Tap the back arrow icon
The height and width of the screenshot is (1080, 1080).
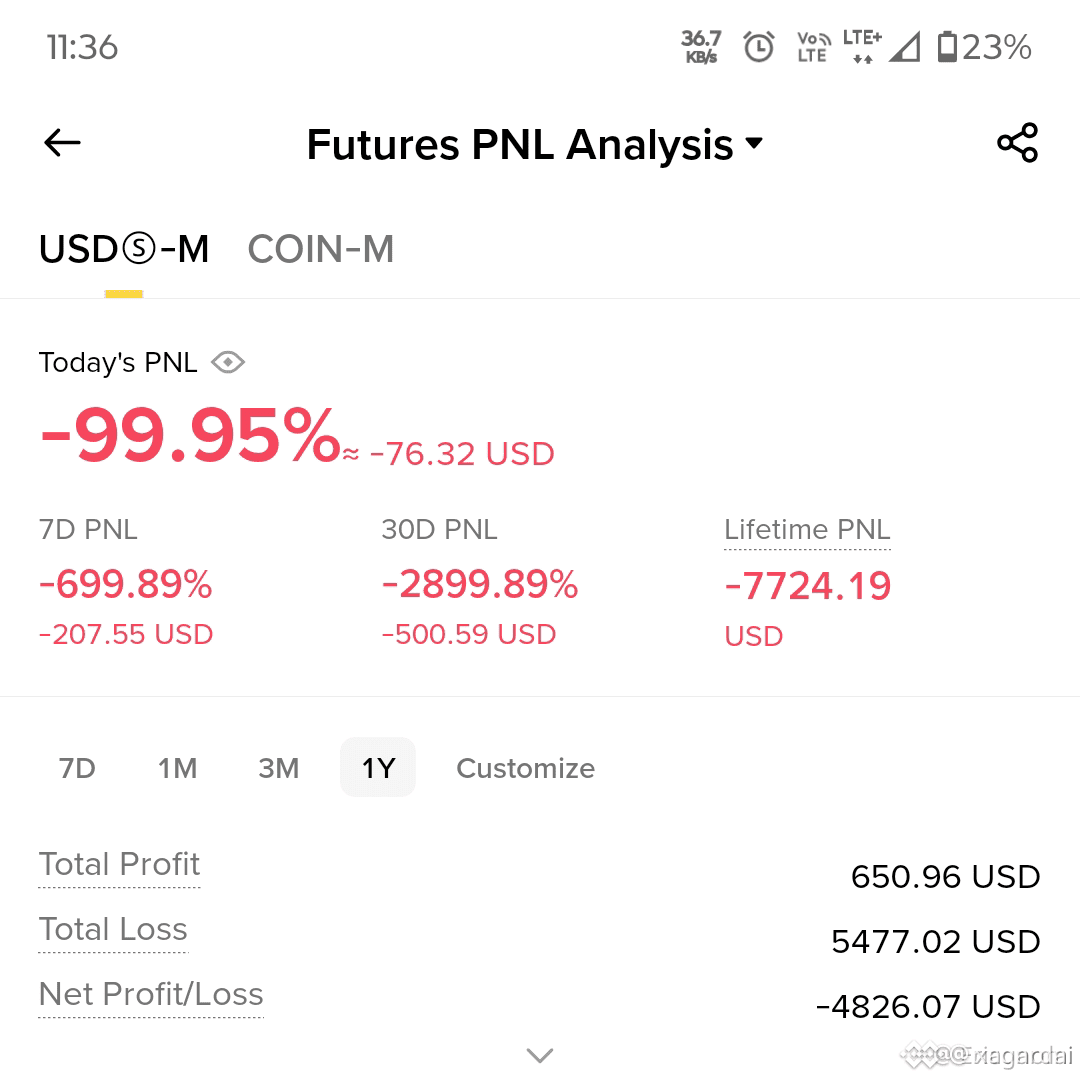pos(62,143)
